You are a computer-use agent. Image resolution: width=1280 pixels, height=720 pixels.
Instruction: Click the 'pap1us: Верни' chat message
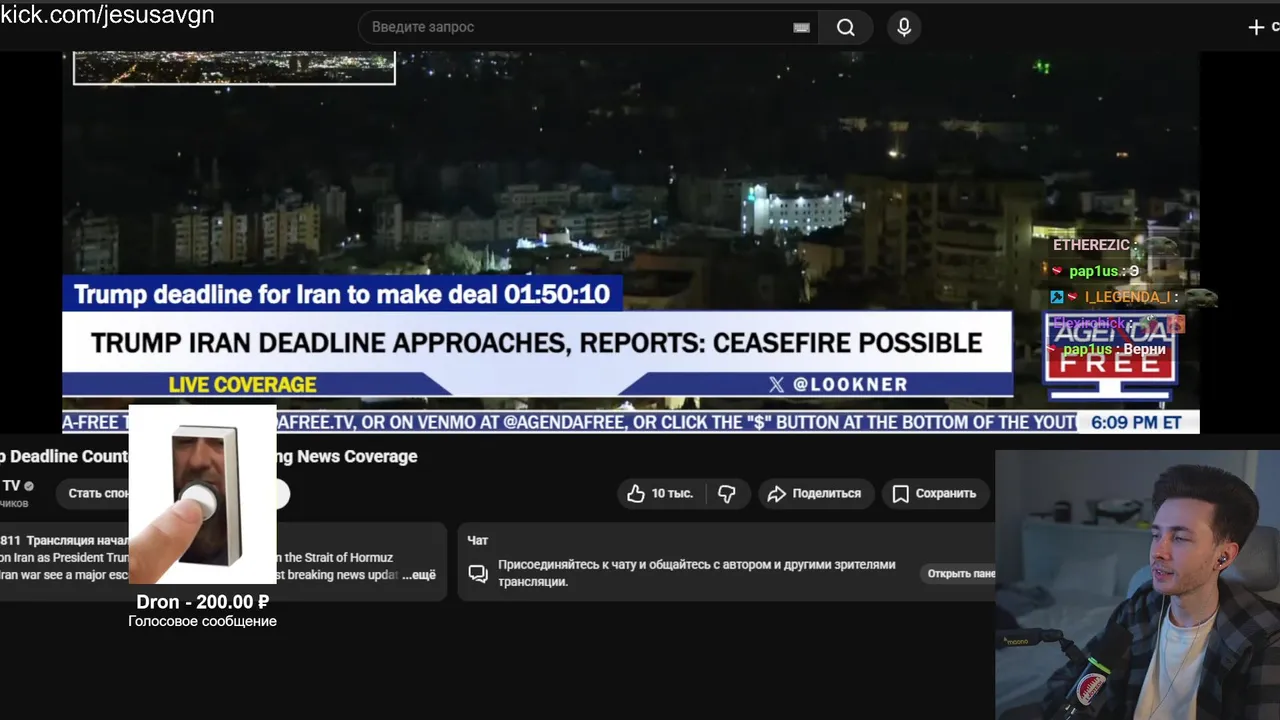coord(1115,350)
